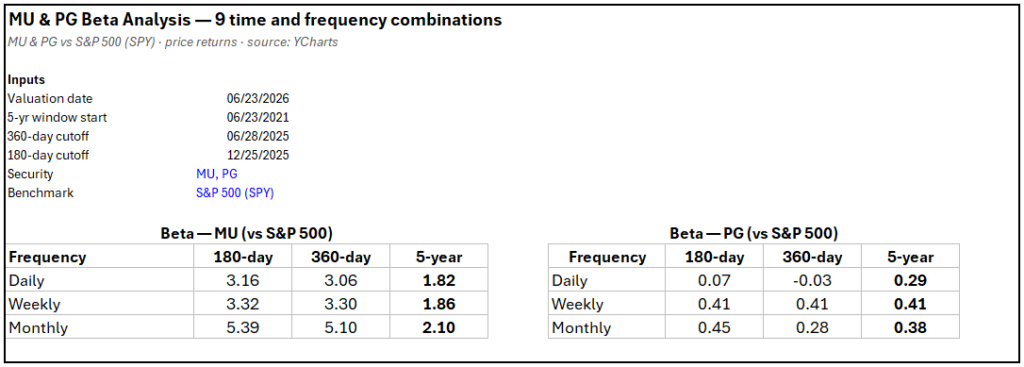Click PG 5-year Daily beta 0.29
The width and height of the screenshot is (1024, 367).
coord(910,281)
